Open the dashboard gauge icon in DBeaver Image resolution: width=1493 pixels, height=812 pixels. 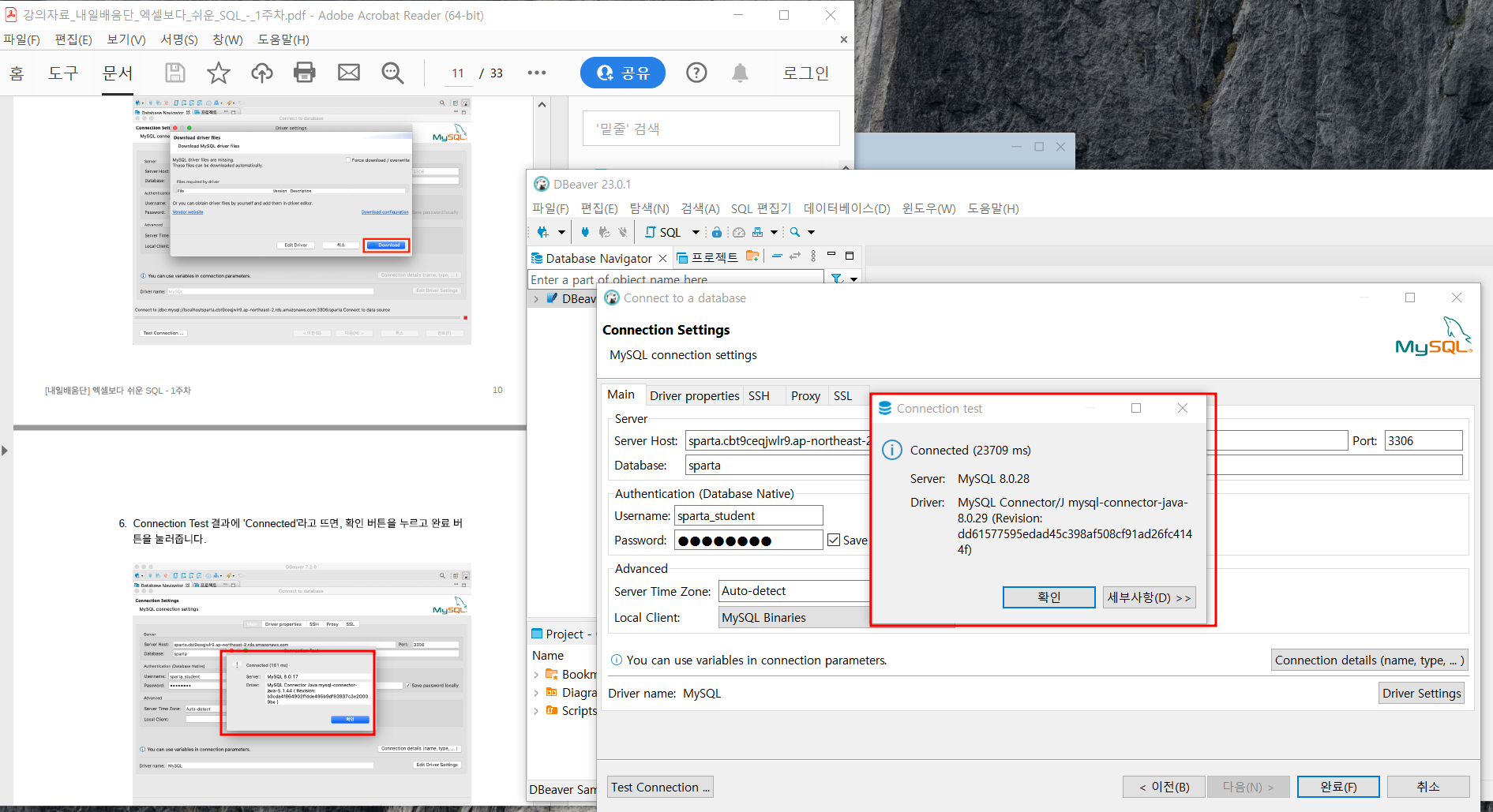(739, 232)
